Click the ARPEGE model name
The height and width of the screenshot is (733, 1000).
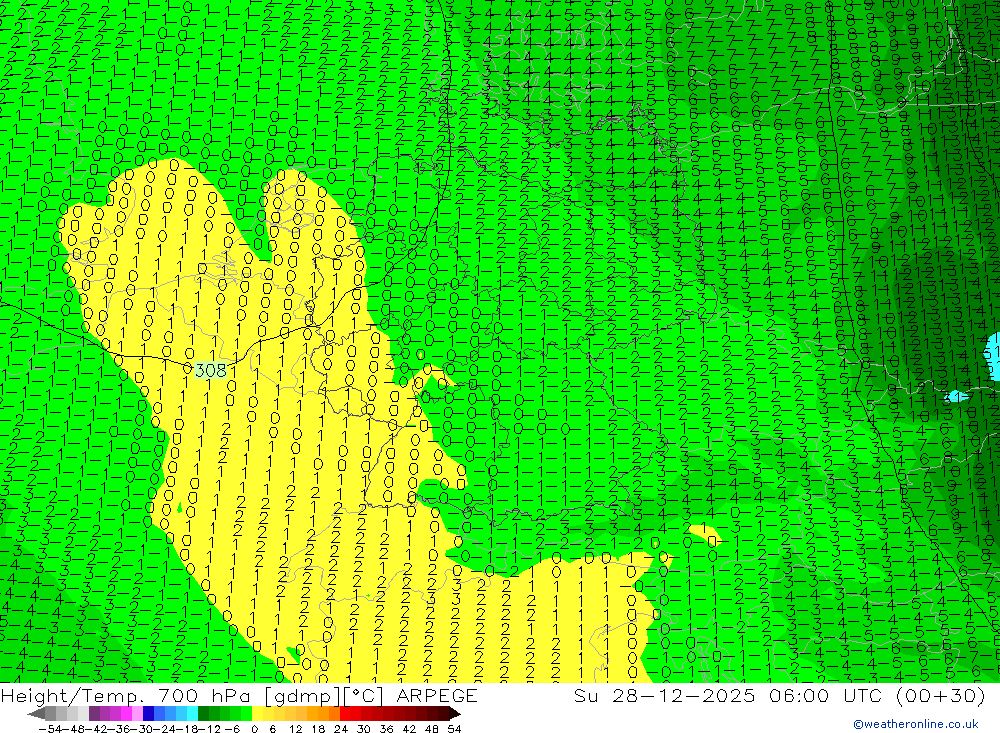(437, 695)
